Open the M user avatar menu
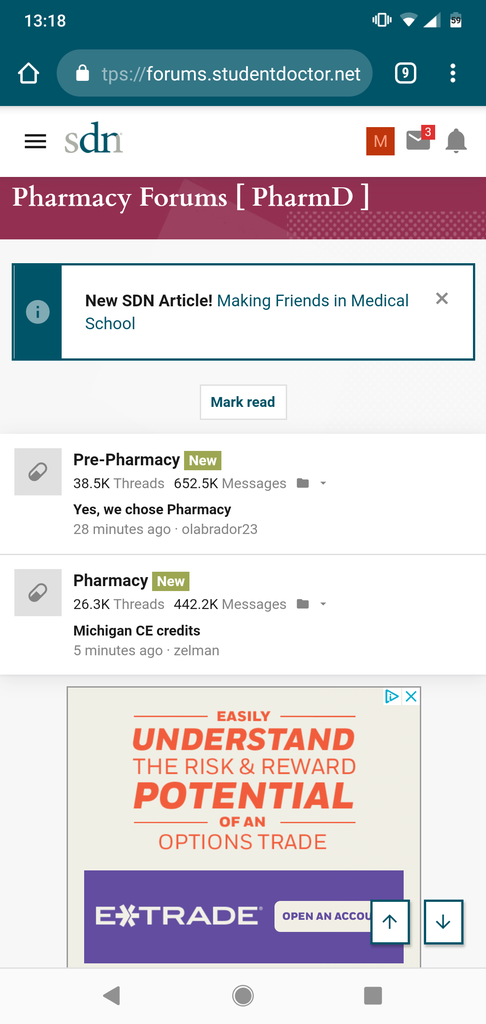Viewport: 486px width, 1024px height. pos(380,141)
